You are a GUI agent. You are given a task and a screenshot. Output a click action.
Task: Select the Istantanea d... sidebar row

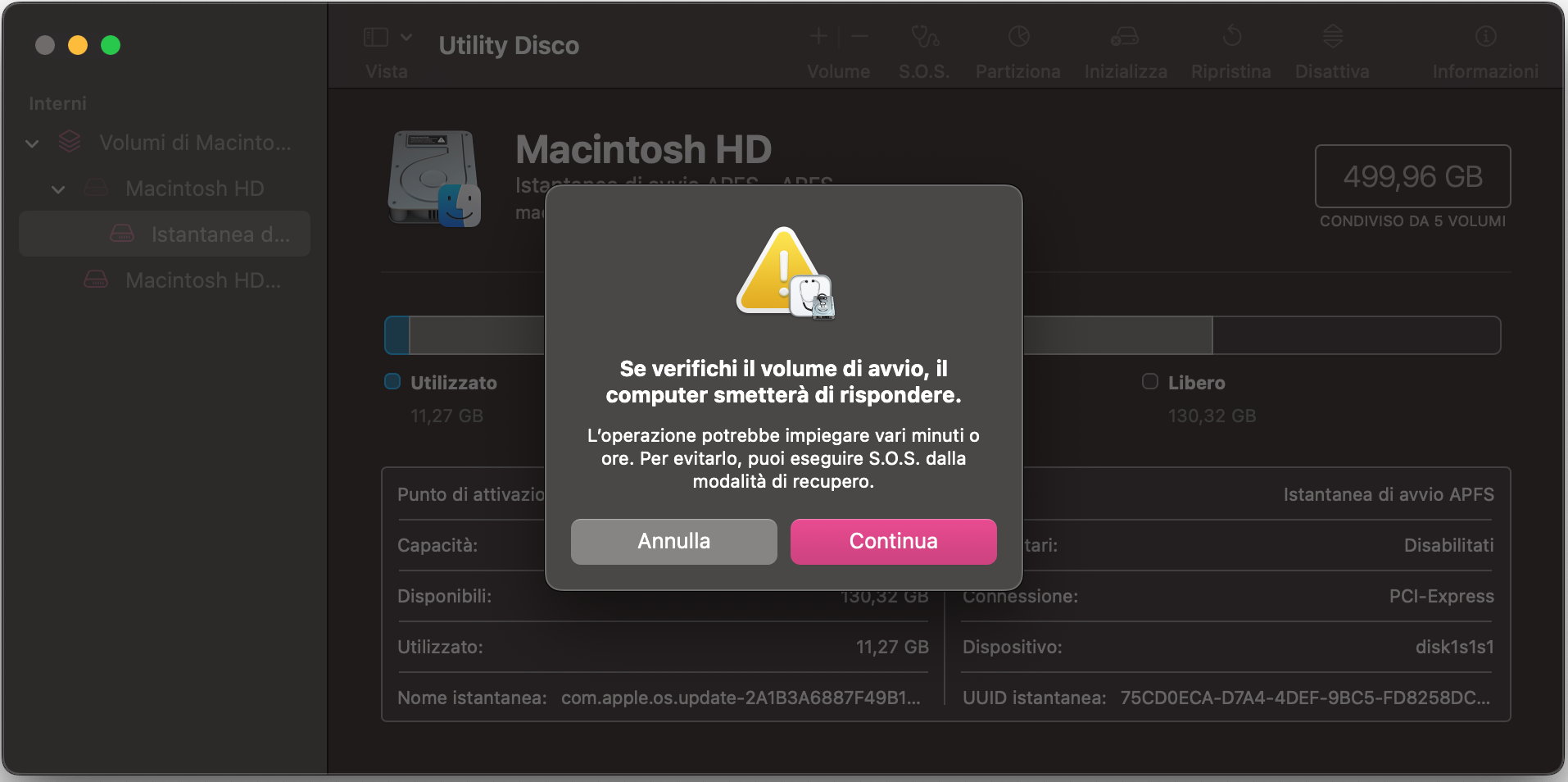tap(165, 234)
